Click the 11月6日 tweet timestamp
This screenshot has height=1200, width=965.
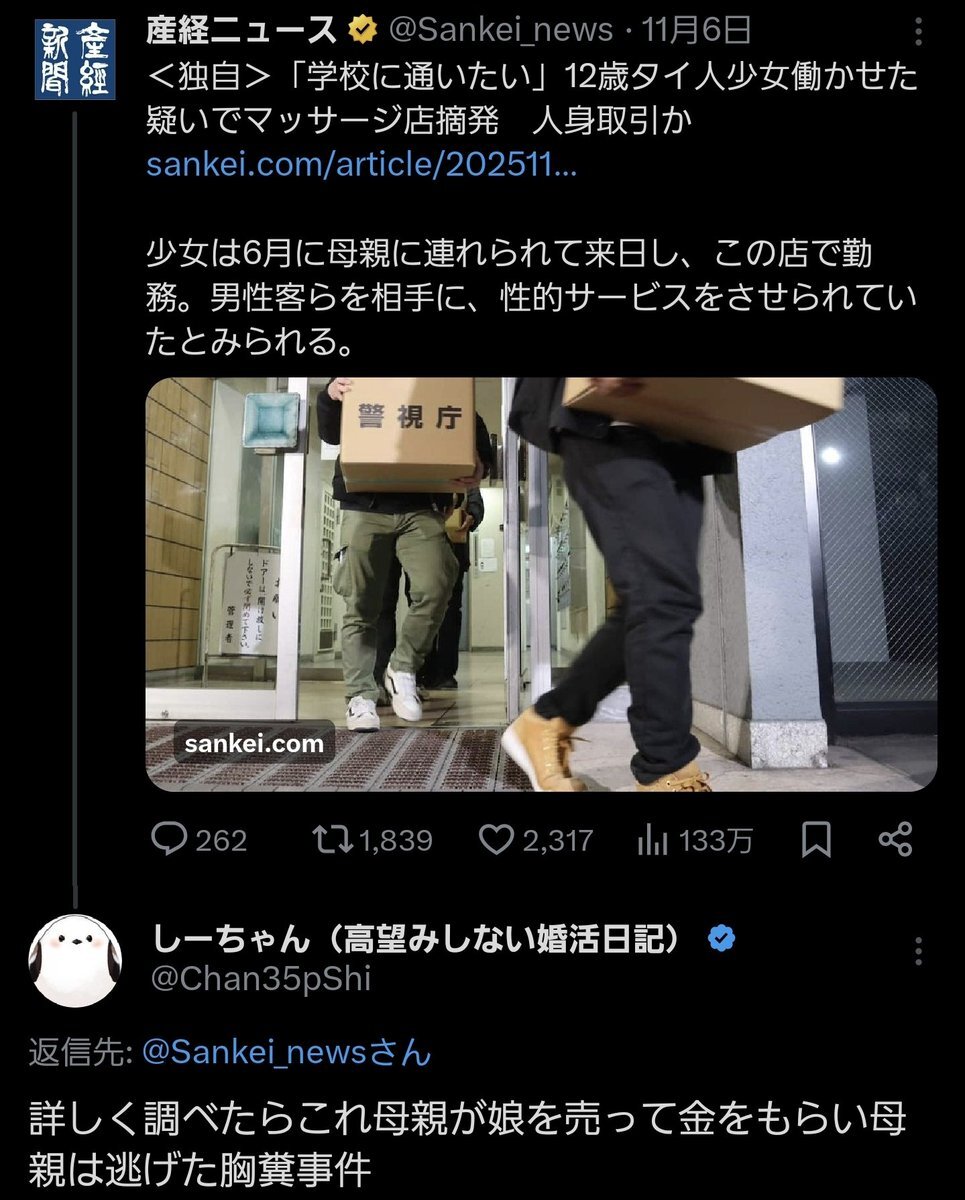coord(697,31)
